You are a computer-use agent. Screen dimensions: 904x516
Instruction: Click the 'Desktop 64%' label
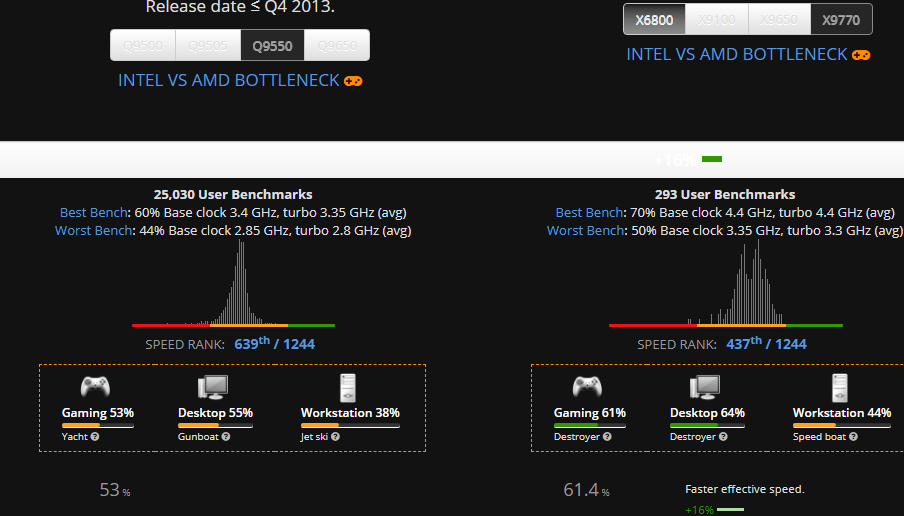click(707, 413)
